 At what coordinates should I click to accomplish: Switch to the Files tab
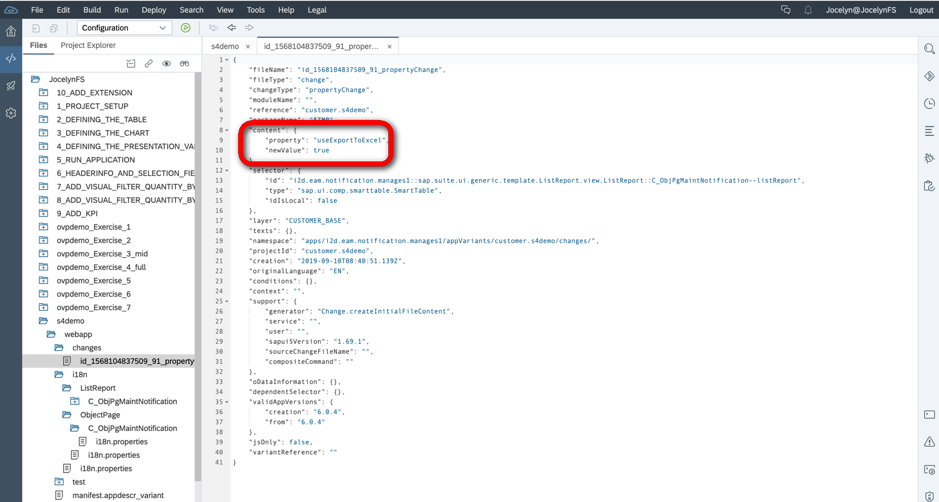click(x=38, y=46)
